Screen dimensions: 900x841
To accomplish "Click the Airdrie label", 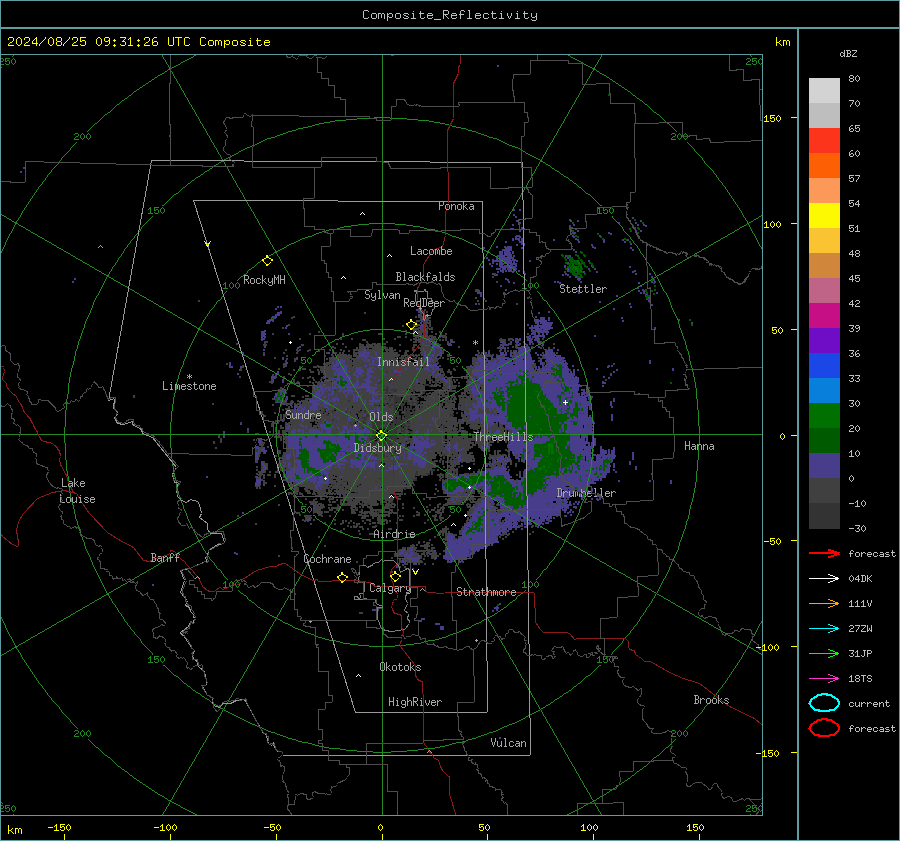I will click(394, 534).
